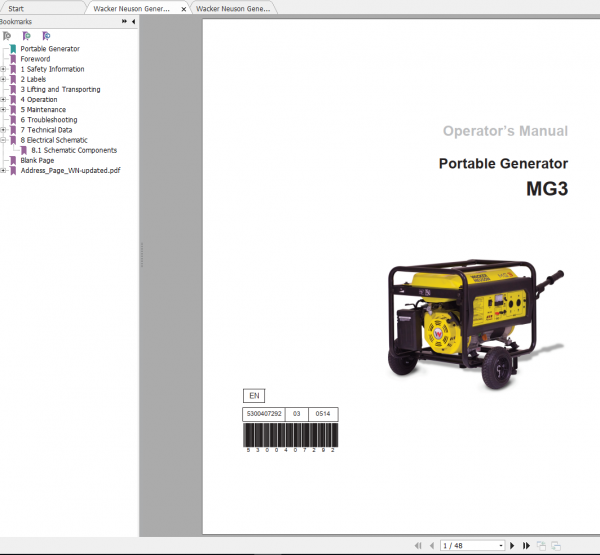Select the first Wacker Neuson Gener... tab
The height and width of the screenshot is (555, 600).
point(131,8)
